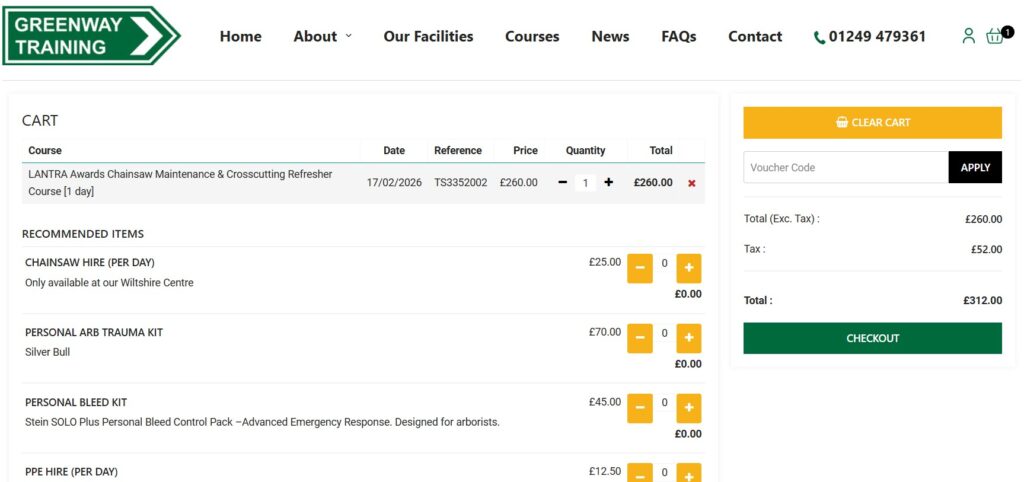The image size is (1024, 482).
Task: Open the shopping basket icon
Action: [995, 36]
